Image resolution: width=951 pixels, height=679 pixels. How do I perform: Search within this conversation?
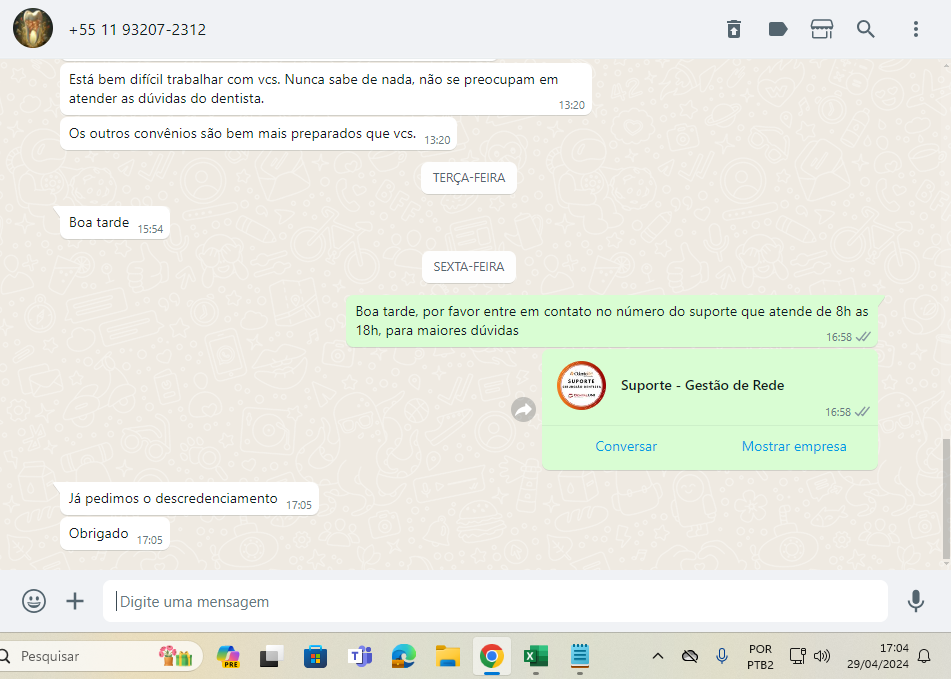[865, 29]
